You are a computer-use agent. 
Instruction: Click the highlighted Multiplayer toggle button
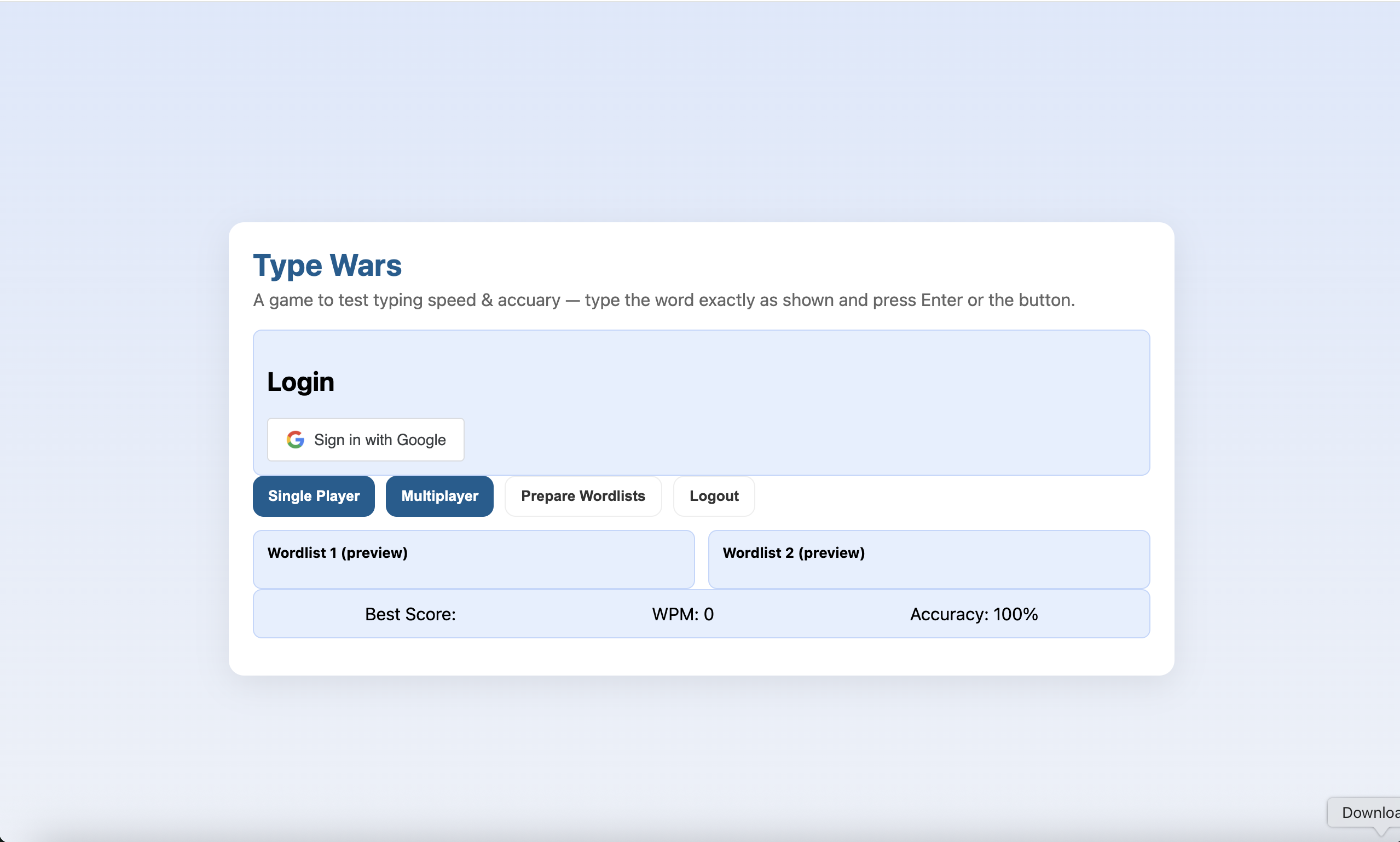439,495
